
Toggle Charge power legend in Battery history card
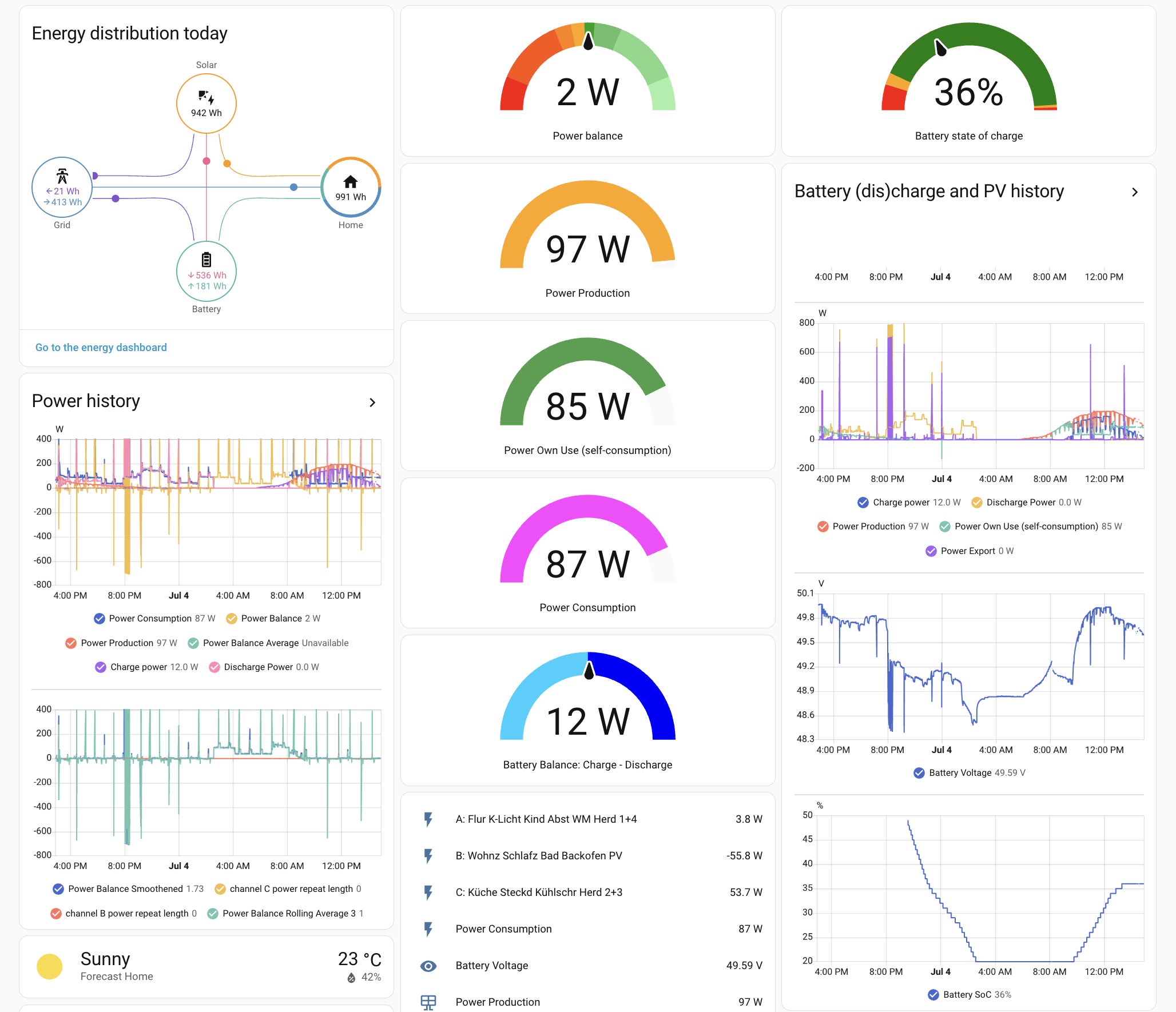pyautogui.click(x=909, y=503)
